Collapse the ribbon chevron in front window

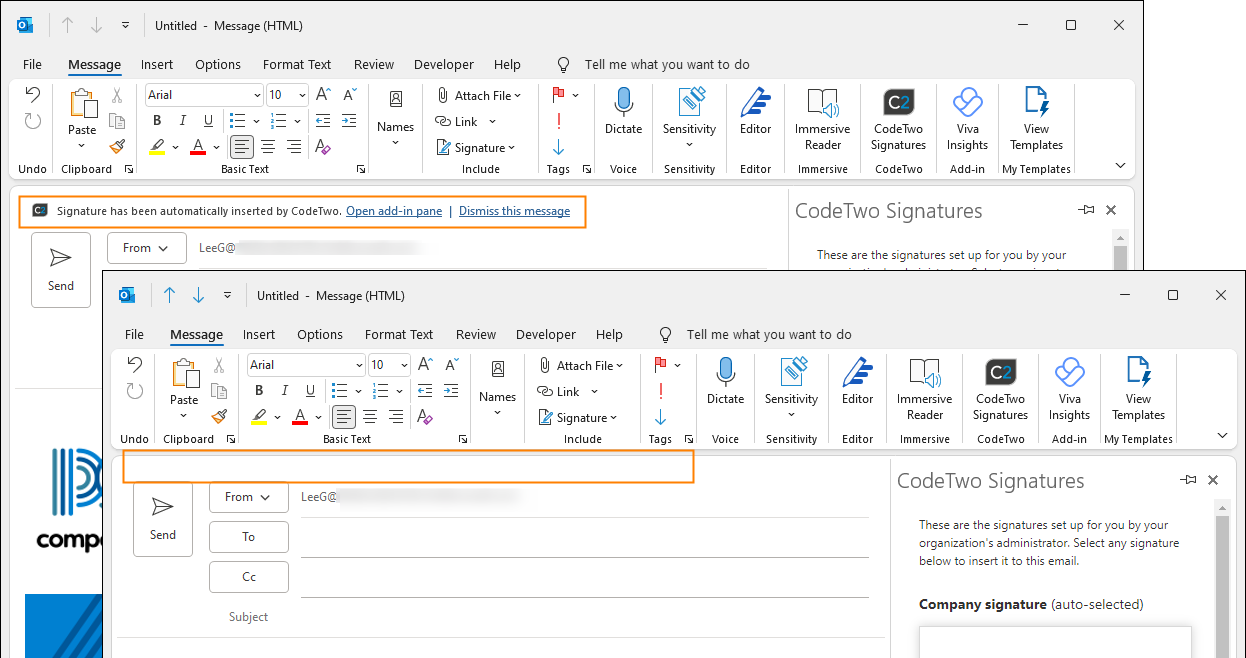coord(1222,435)
